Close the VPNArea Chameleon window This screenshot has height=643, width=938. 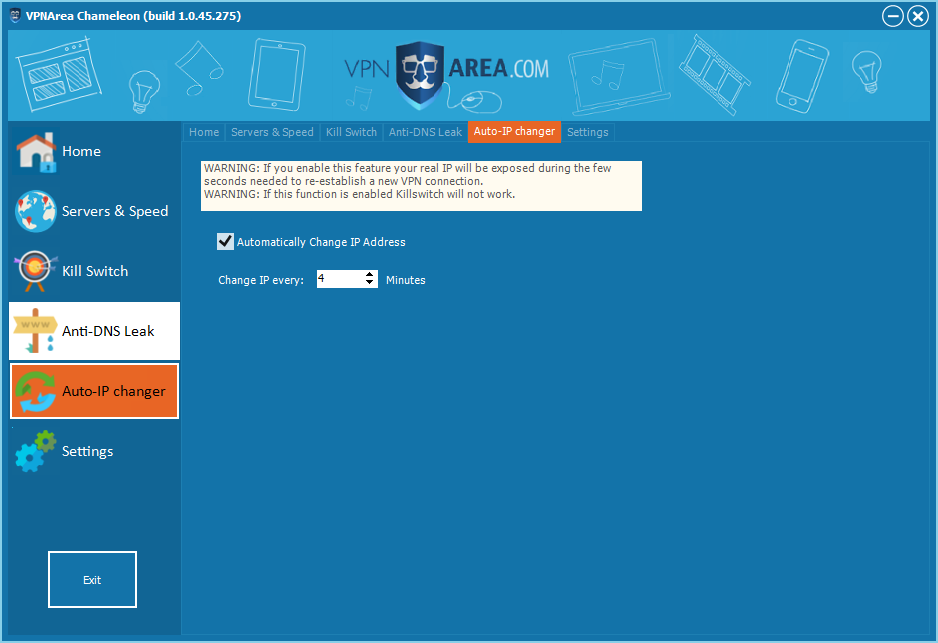point(918,16)
